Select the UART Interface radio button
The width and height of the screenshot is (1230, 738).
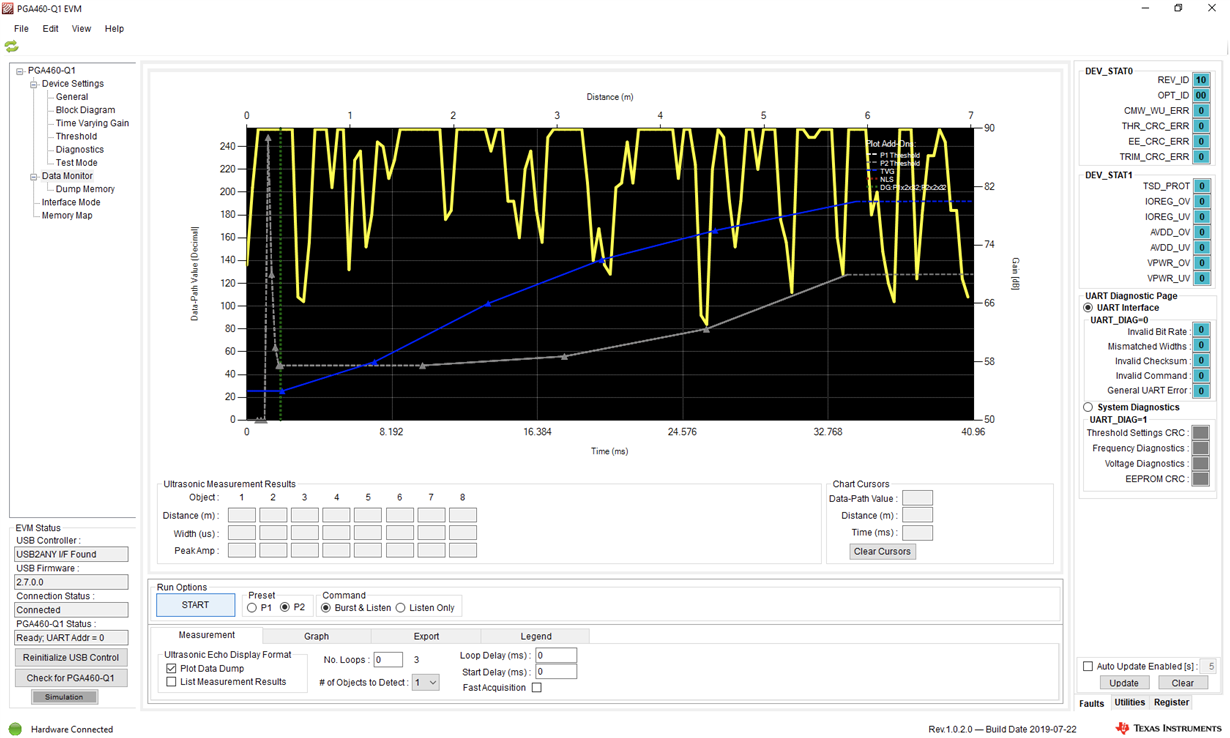pos(1088,308)
